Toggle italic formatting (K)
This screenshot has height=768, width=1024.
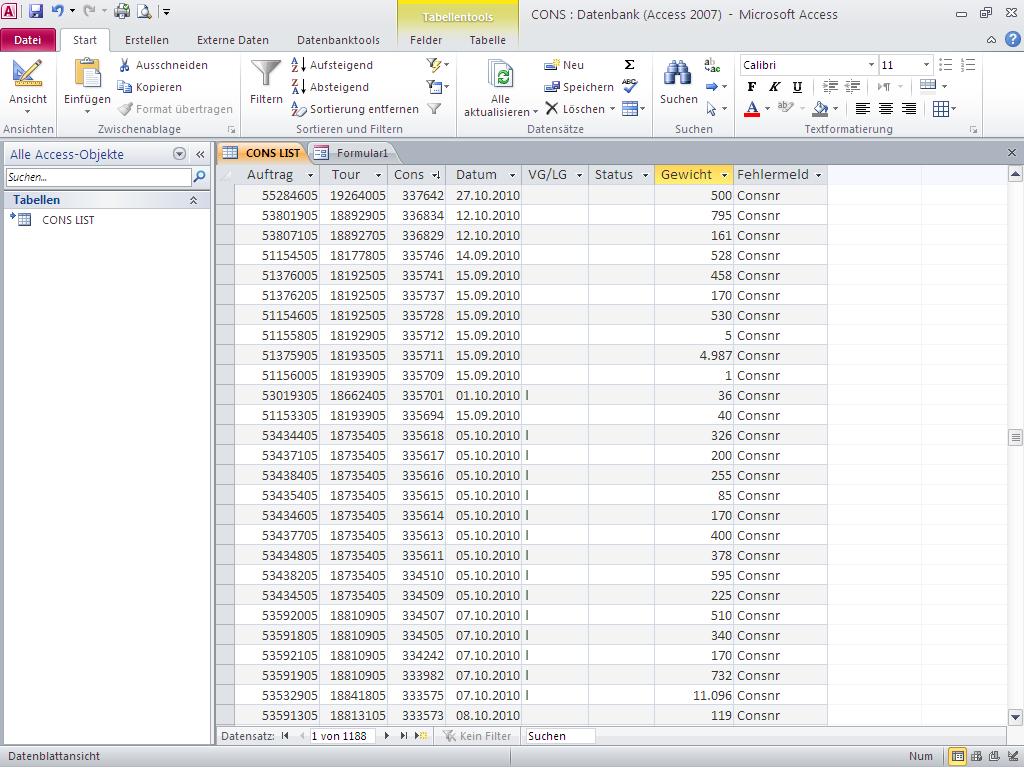click(x=775, y=87)
